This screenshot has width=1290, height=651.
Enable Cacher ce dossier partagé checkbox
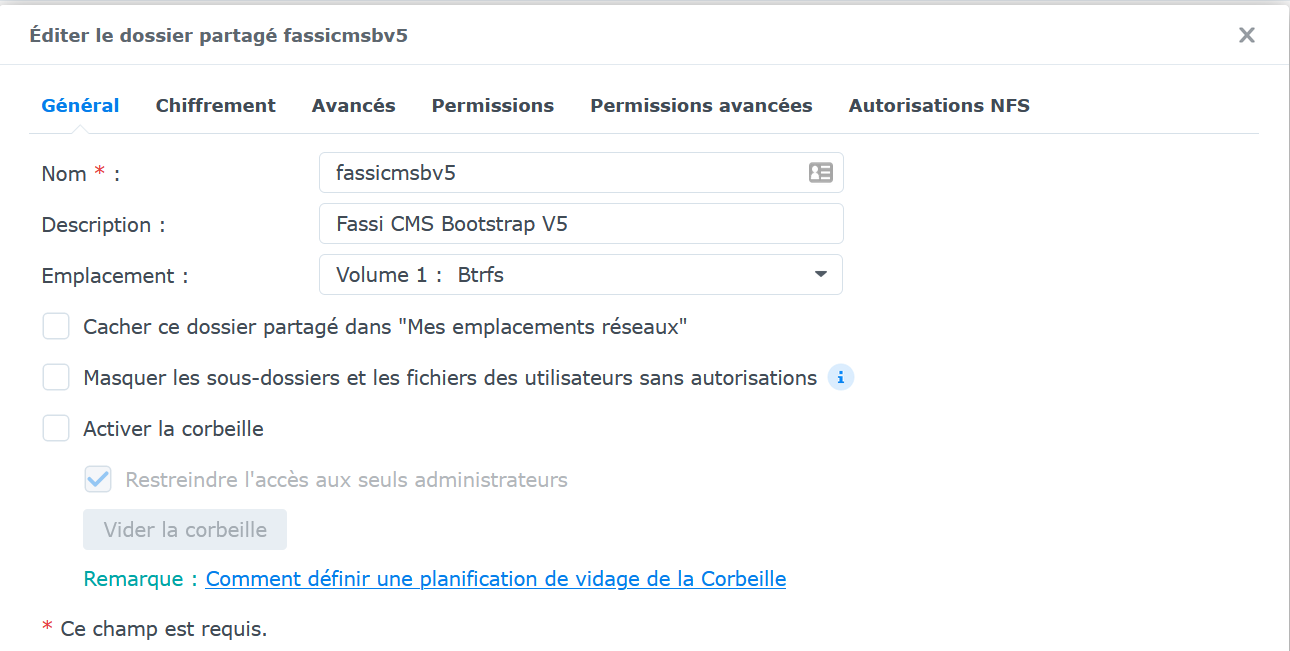pyautogui.click(x=56, y=327)
